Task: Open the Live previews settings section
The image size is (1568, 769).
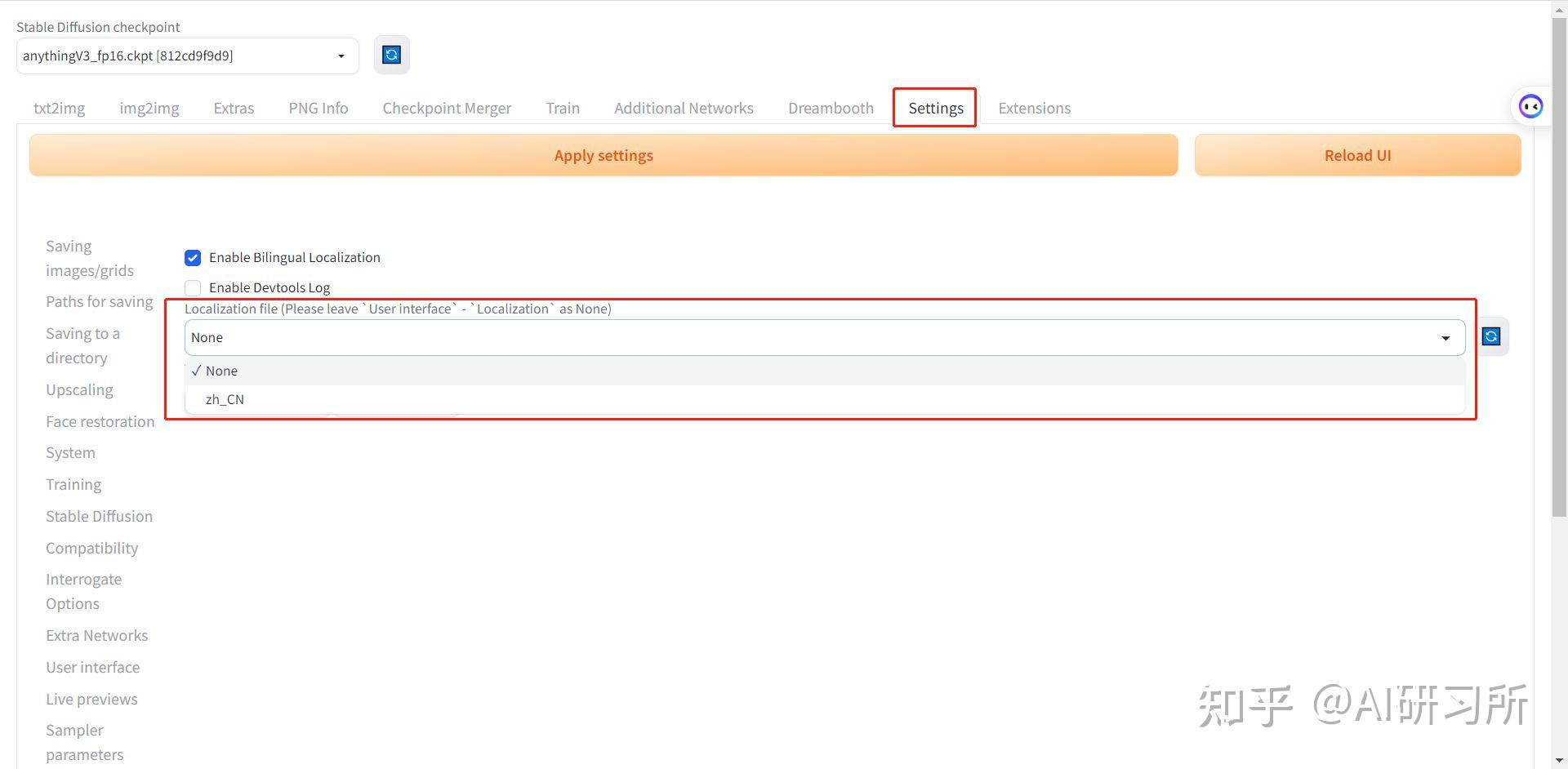Action: click(x=91, y=699)
